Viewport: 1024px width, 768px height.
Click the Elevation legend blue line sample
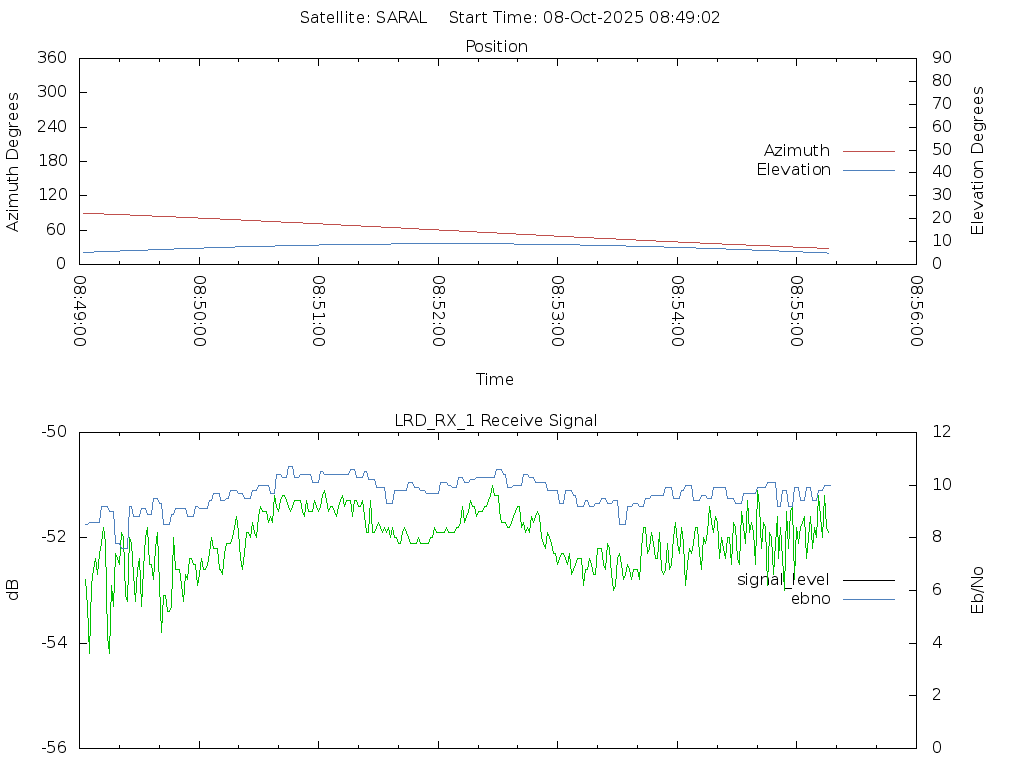868,170
